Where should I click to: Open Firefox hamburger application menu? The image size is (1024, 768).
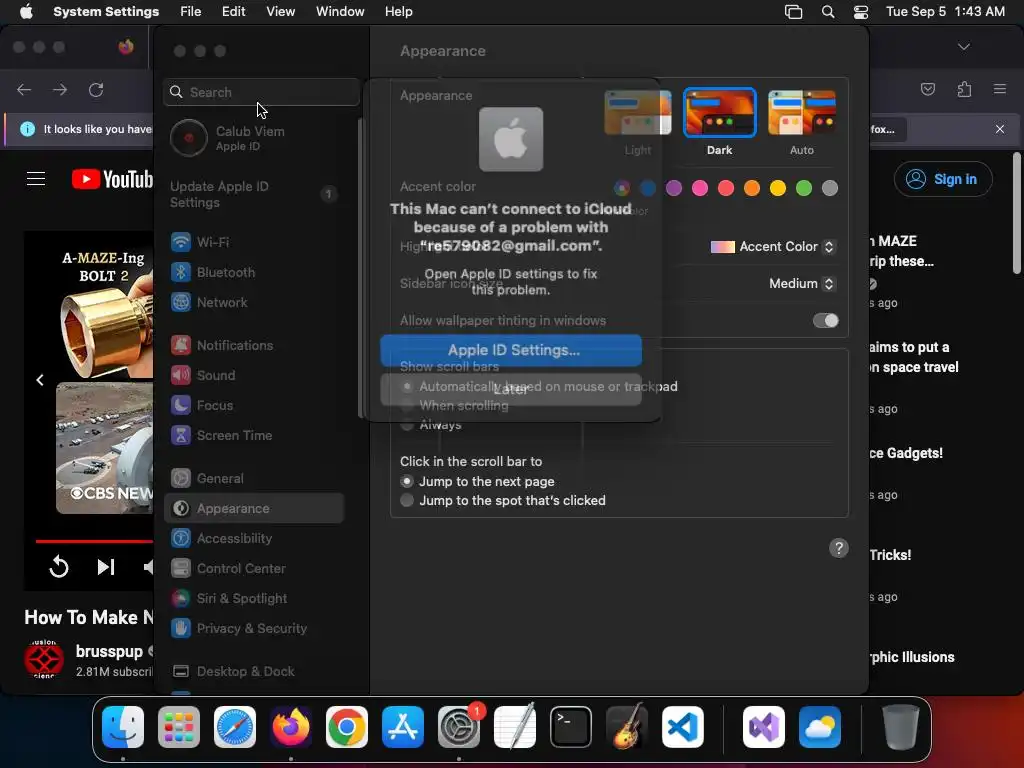[x=999, y=89]
